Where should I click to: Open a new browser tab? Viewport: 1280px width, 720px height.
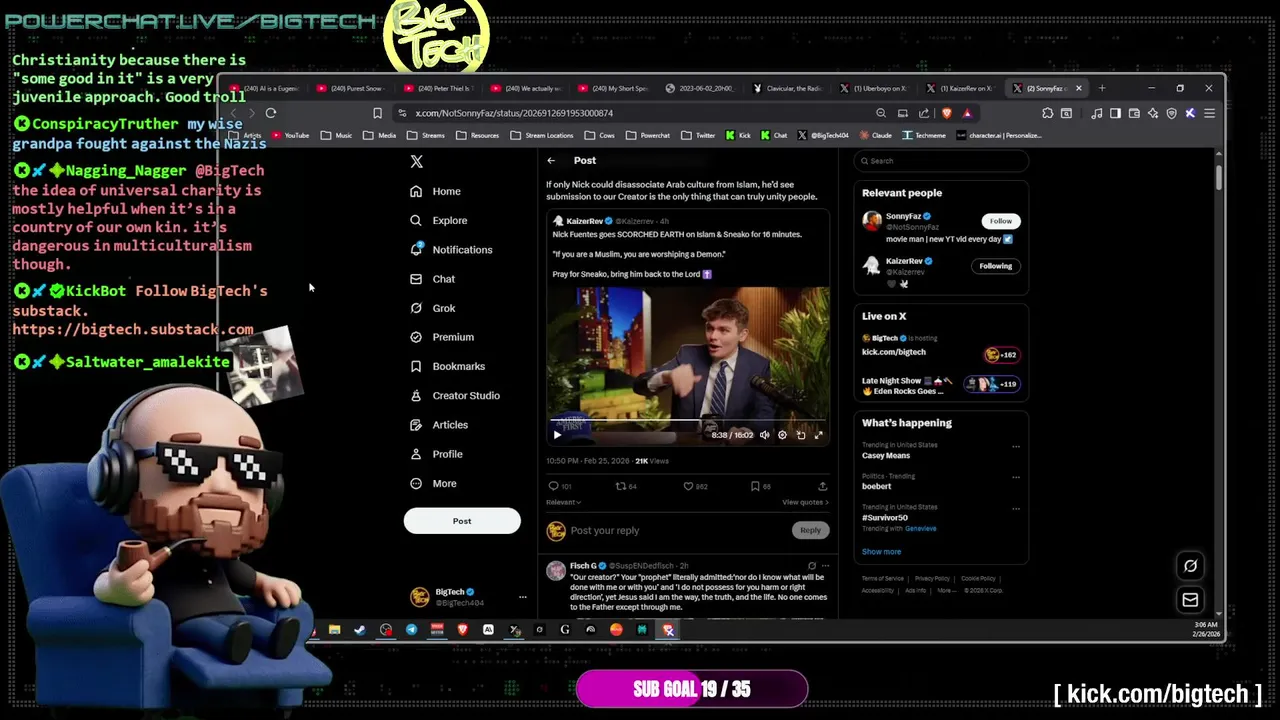tap(1102, 88)
